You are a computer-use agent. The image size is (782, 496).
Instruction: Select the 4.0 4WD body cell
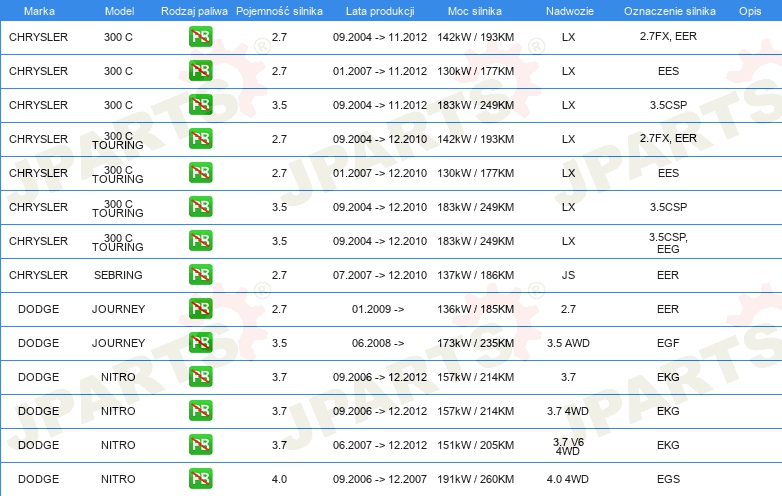tap(568, 479)
